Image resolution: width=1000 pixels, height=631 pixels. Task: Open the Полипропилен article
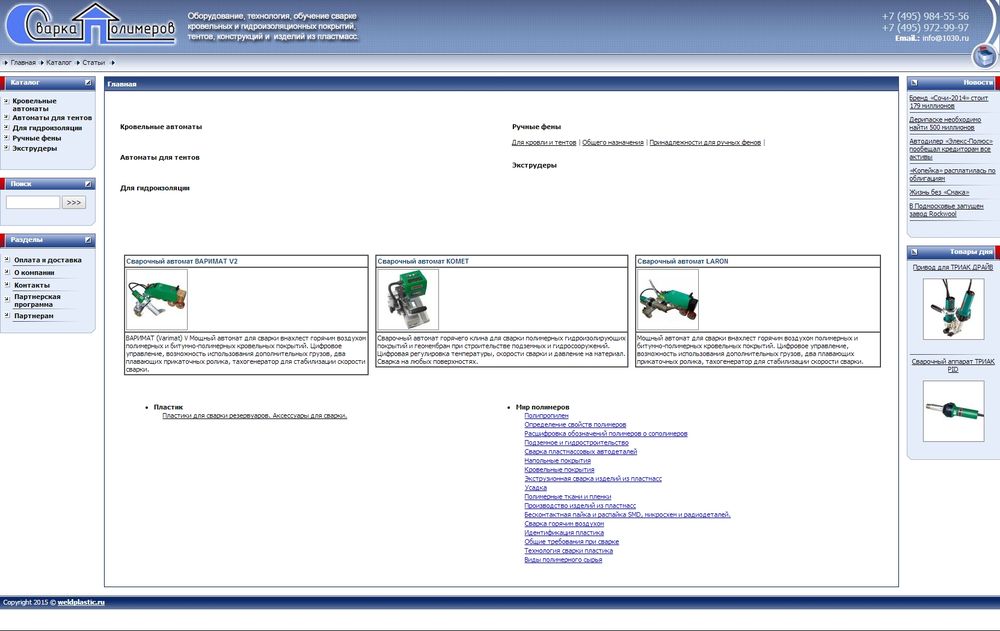[546, 415]
